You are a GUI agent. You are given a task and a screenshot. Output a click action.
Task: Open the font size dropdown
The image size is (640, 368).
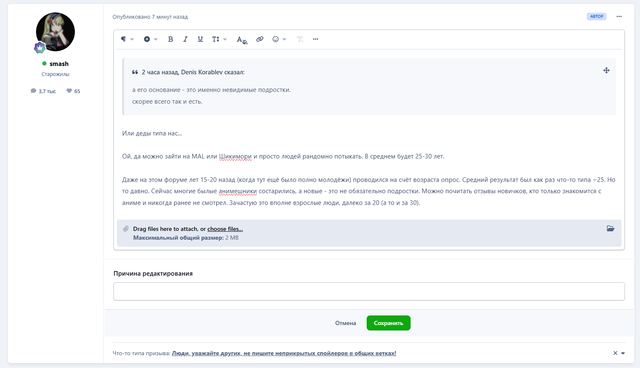pos(219,39)
